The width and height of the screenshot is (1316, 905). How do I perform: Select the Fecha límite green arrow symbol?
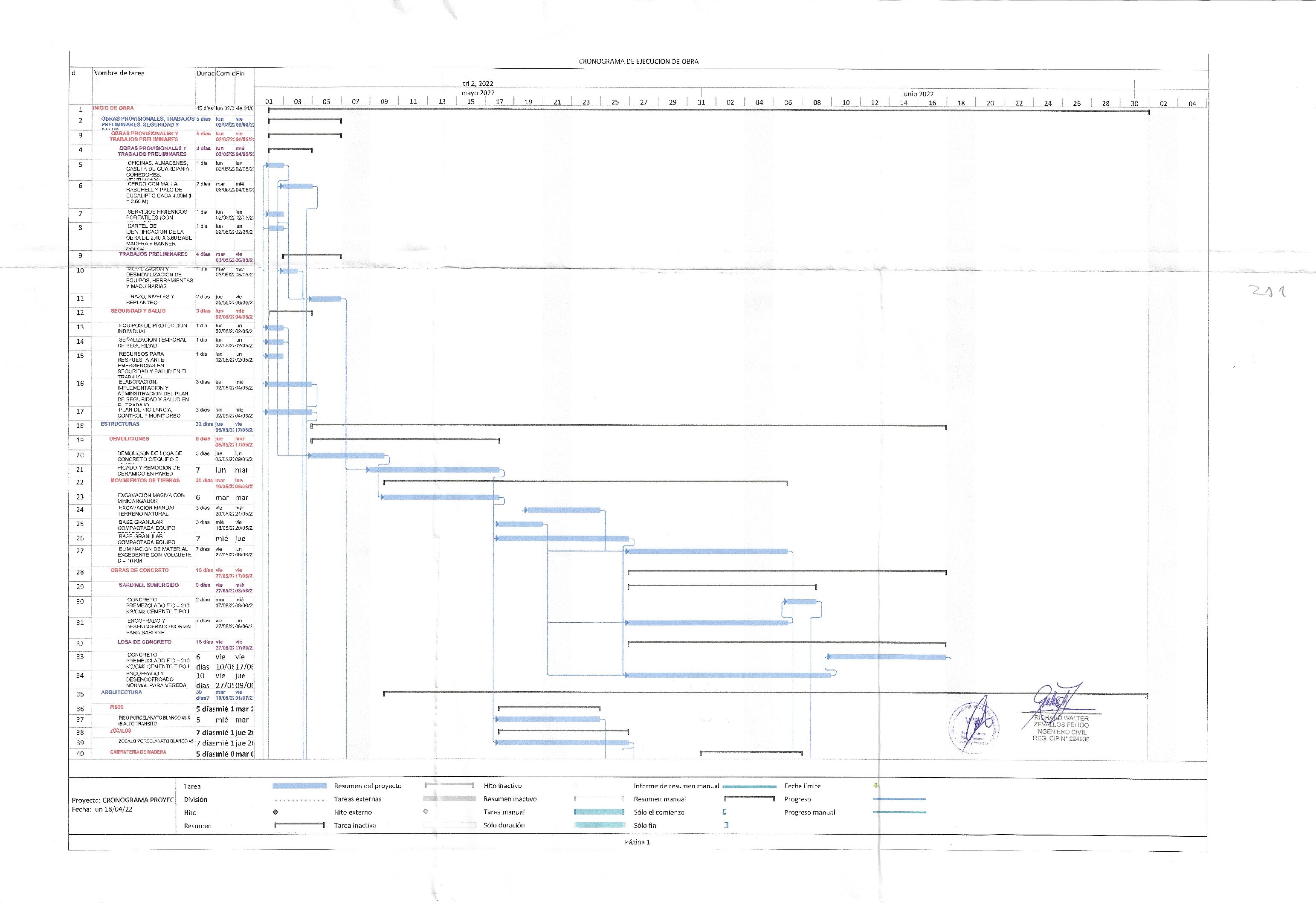click(x=876, y=785)
